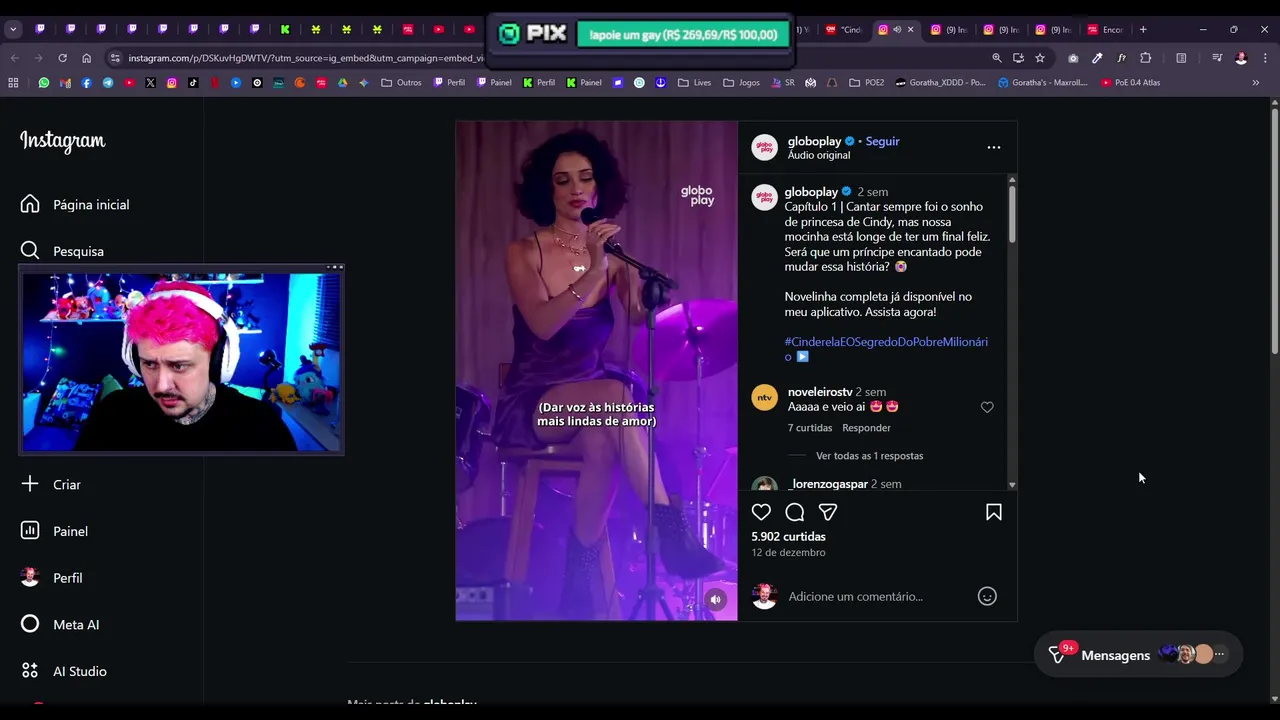Image resolution: width=1280 pixels, height=720 pixels.
Task: Open the browser side panel icon
Action: point(1181,58)
